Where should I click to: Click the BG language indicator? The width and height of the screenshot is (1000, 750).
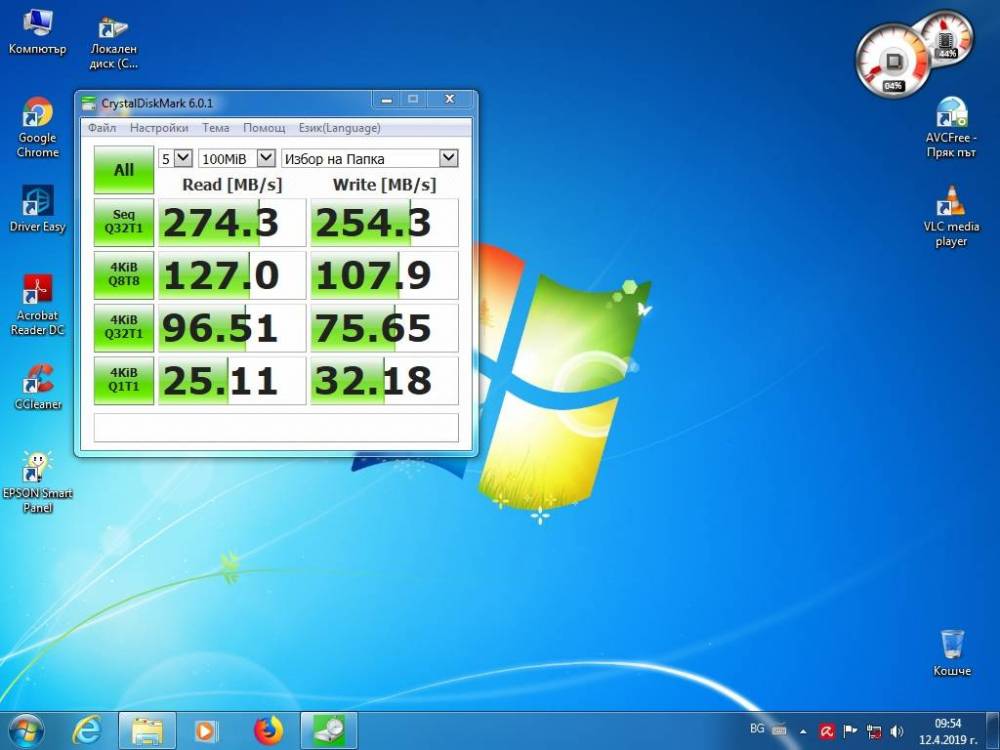click(x=757, y=728)
